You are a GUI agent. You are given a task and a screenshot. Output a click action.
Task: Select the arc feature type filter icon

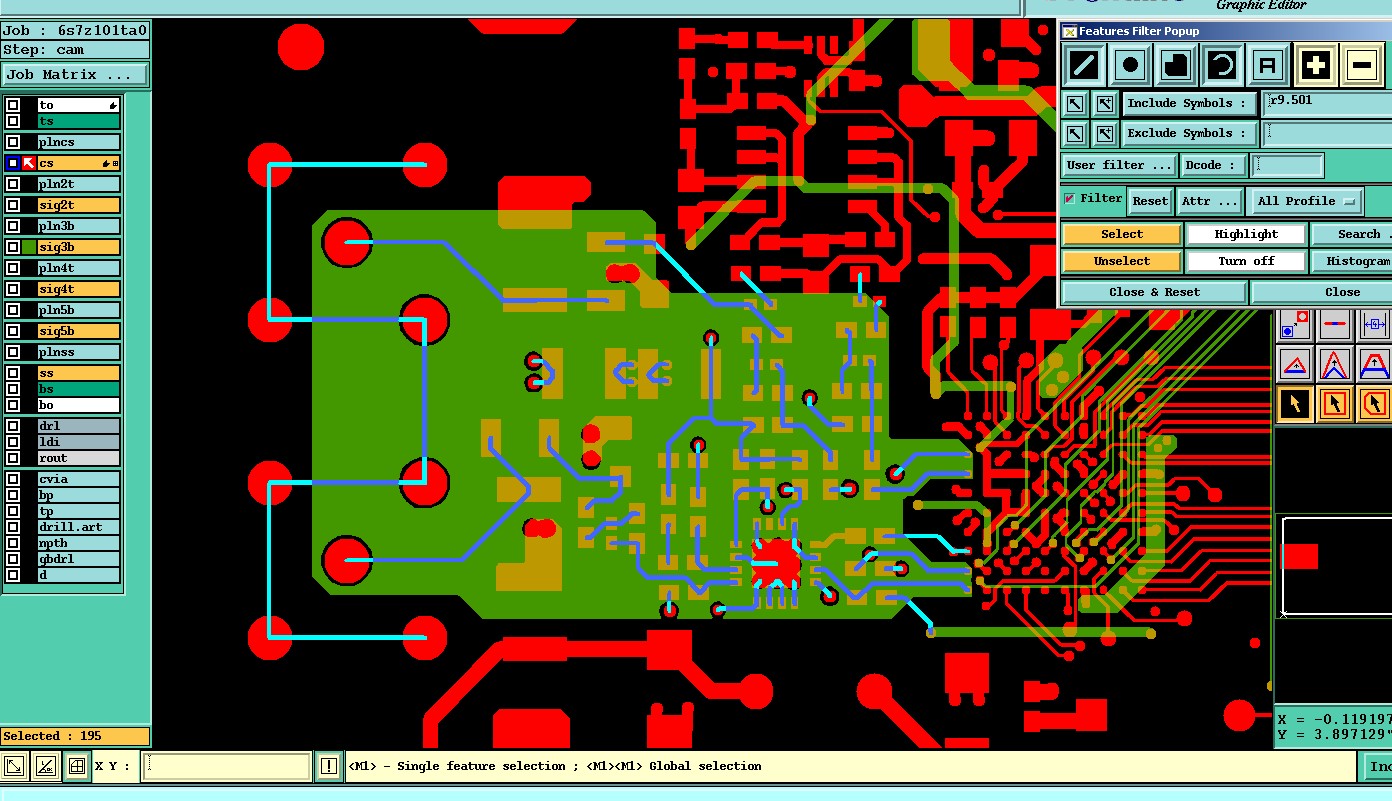pyautogui.click(x=1222, y=66)
